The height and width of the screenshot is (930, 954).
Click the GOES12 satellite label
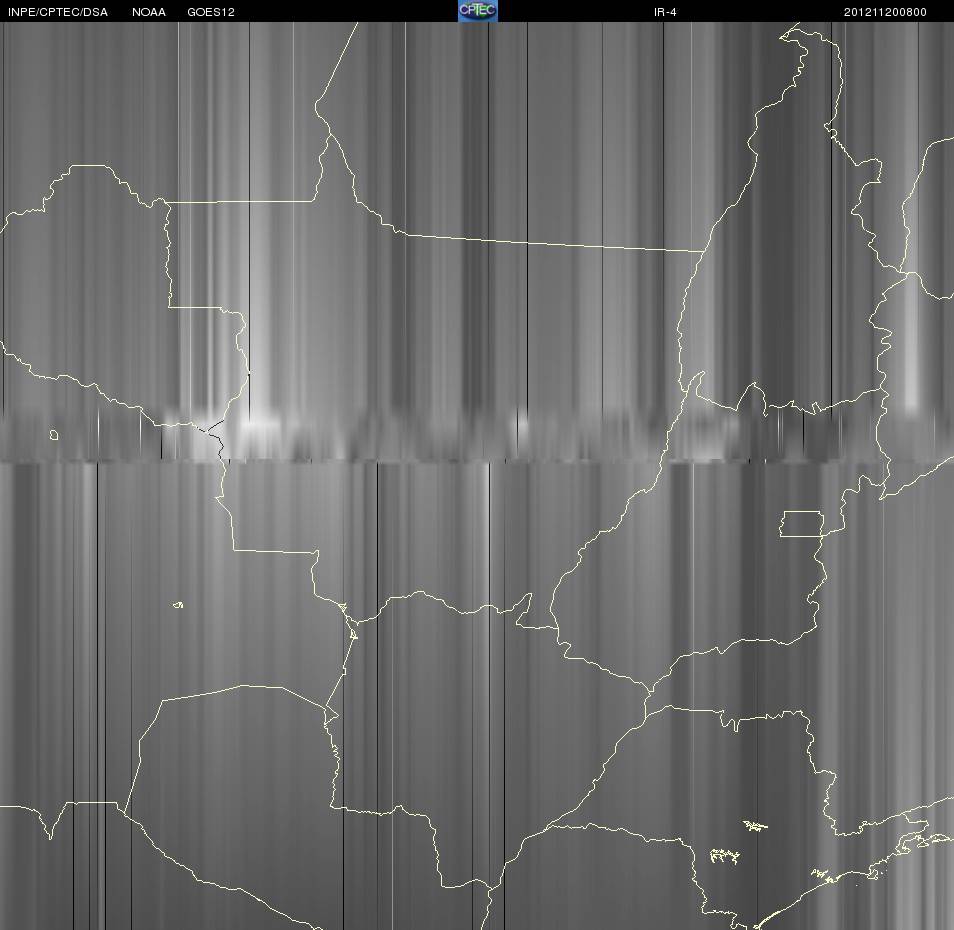211,12
